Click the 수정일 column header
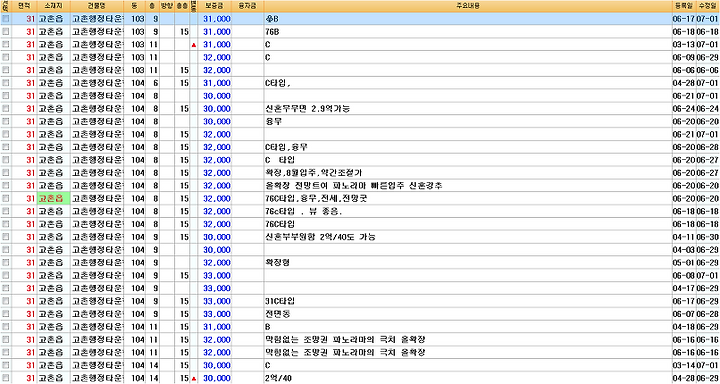This screenshot has height=384, width=720. [708, 6]
